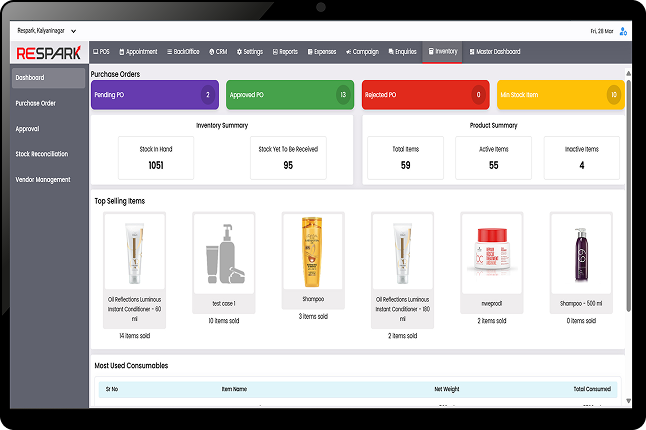
Task: Click the RESPARK logo
Action: (49, 52)
